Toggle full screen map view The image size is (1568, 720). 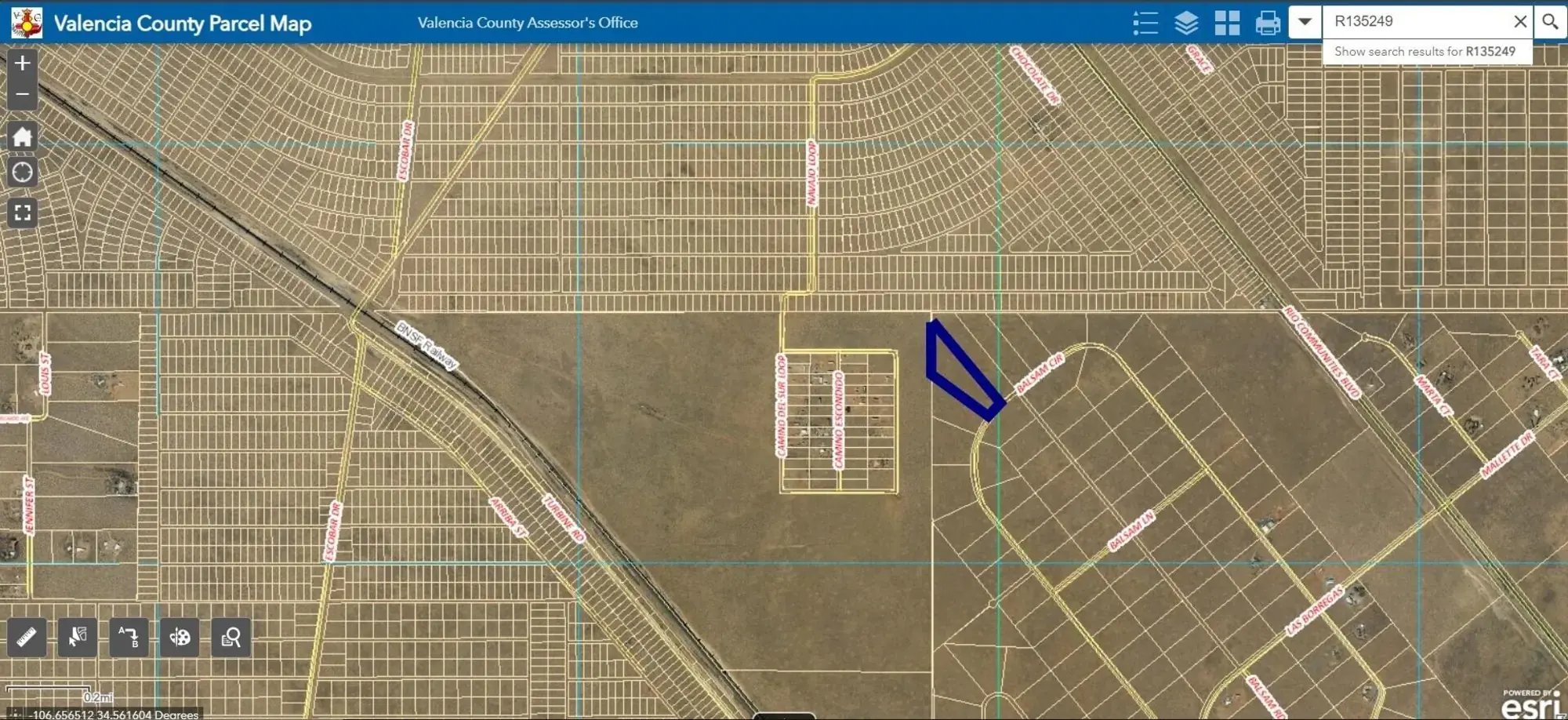22,213
